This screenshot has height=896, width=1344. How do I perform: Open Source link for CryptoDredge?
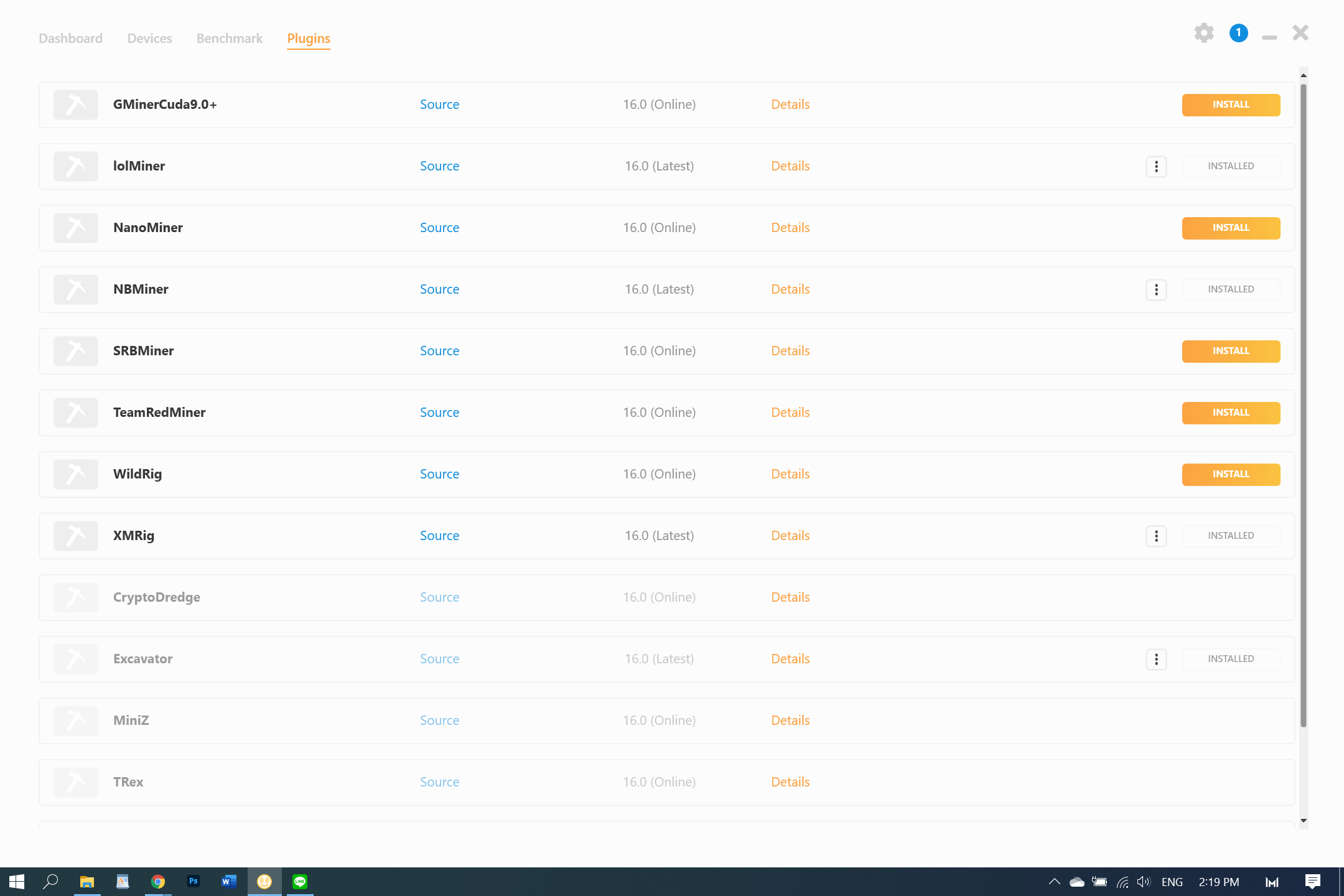coord(439,597)
